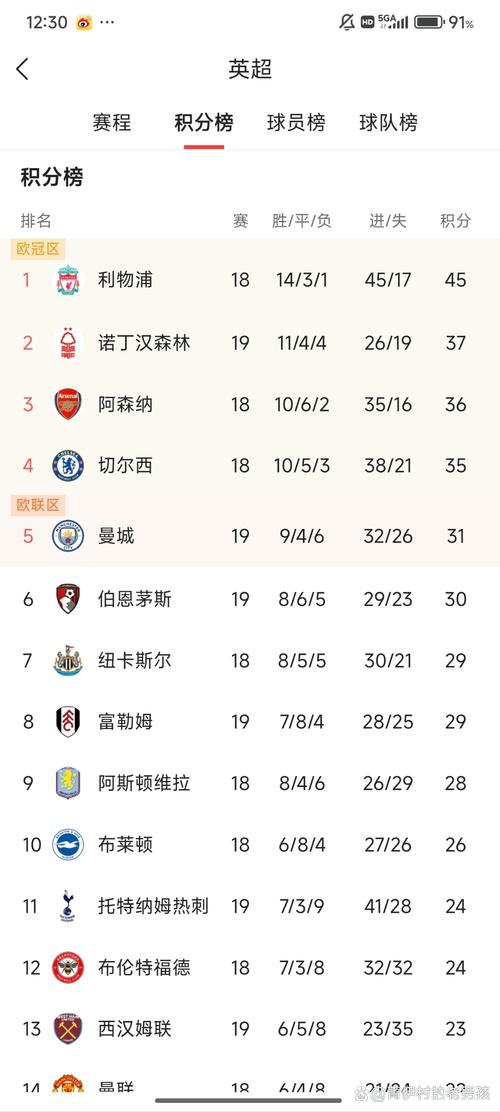This screenshot has height=1112, width=500.
Task: Tap the Tottenham Hotspur logo
Action: pyautogui.click(x=68, y=906)
